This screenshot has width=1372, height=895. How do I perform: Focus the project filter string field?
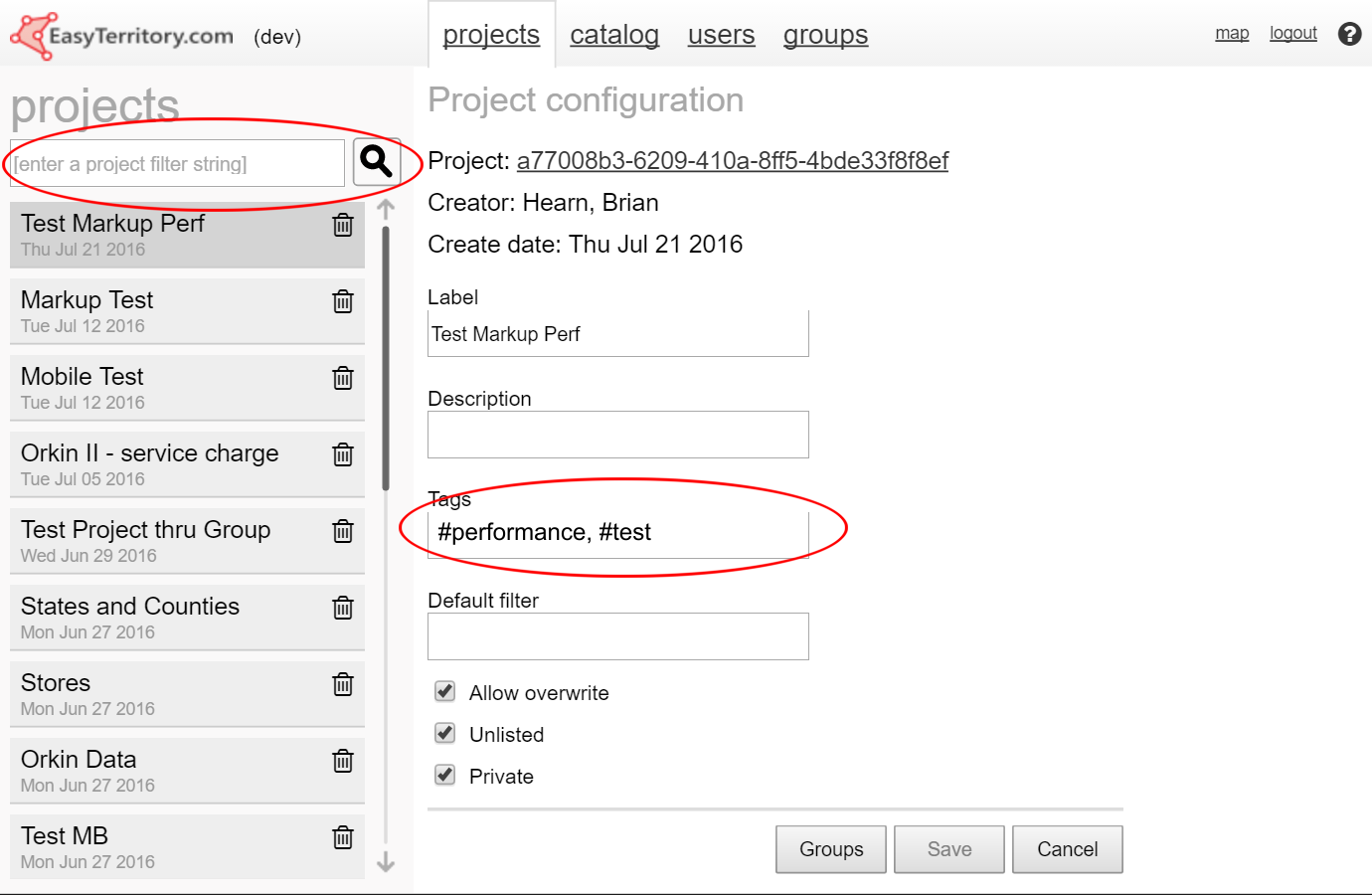click(177, 163)
